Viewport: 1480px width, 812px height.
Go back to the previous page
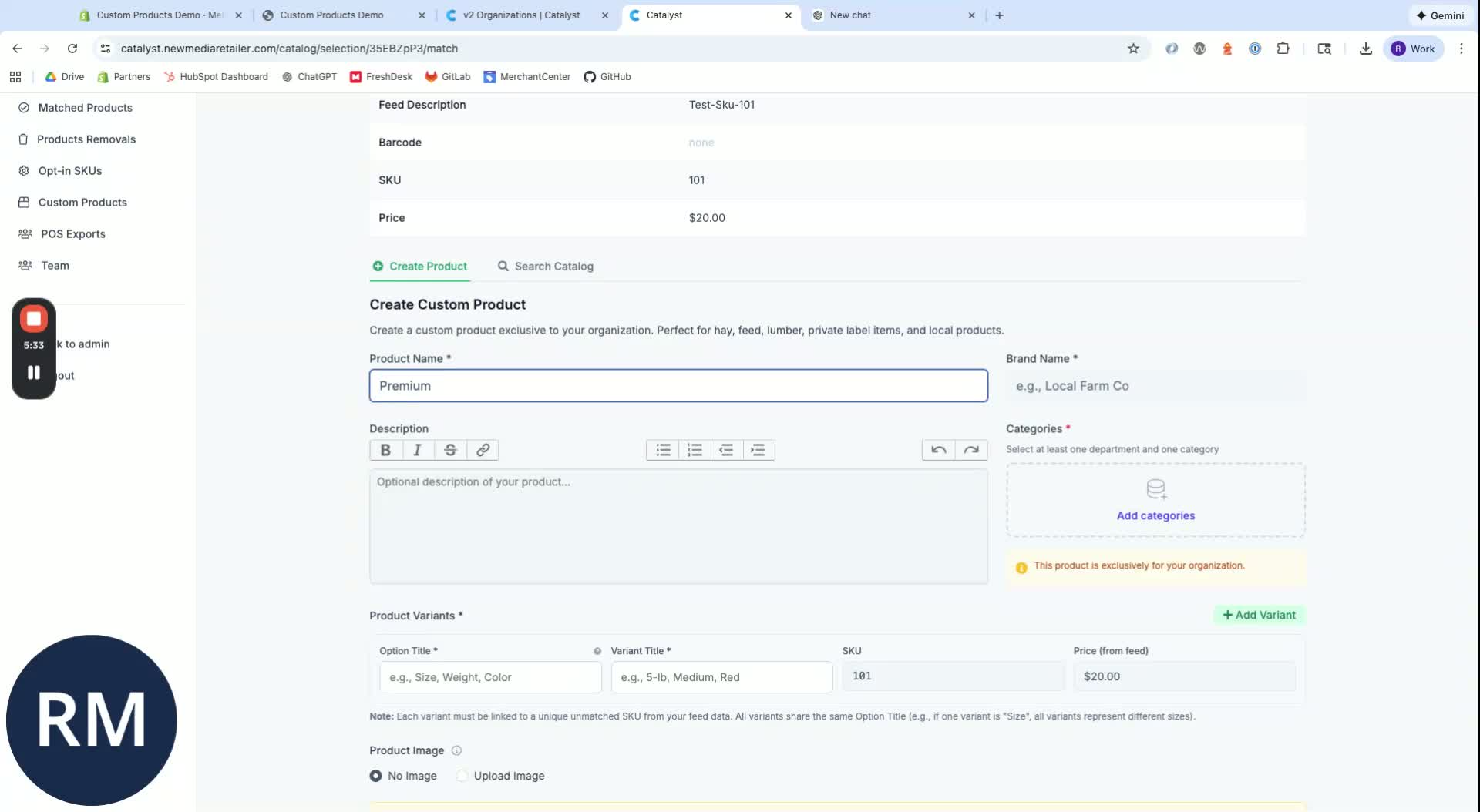click(x=17, y=49)
